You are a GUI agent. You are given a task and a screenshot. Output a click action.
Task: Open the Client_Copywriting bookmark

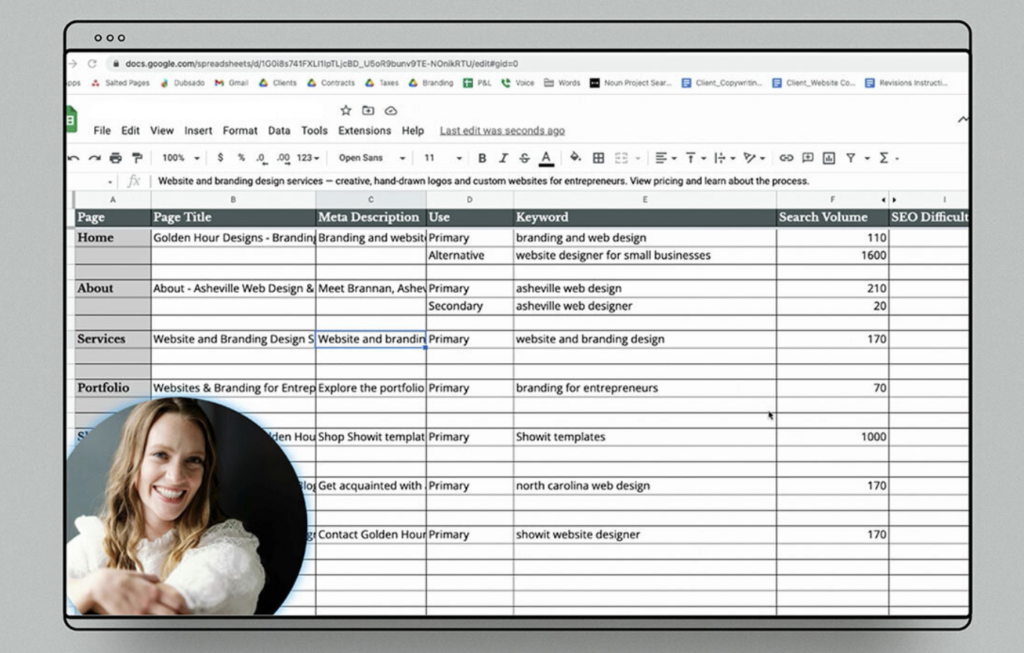(722, 83)
